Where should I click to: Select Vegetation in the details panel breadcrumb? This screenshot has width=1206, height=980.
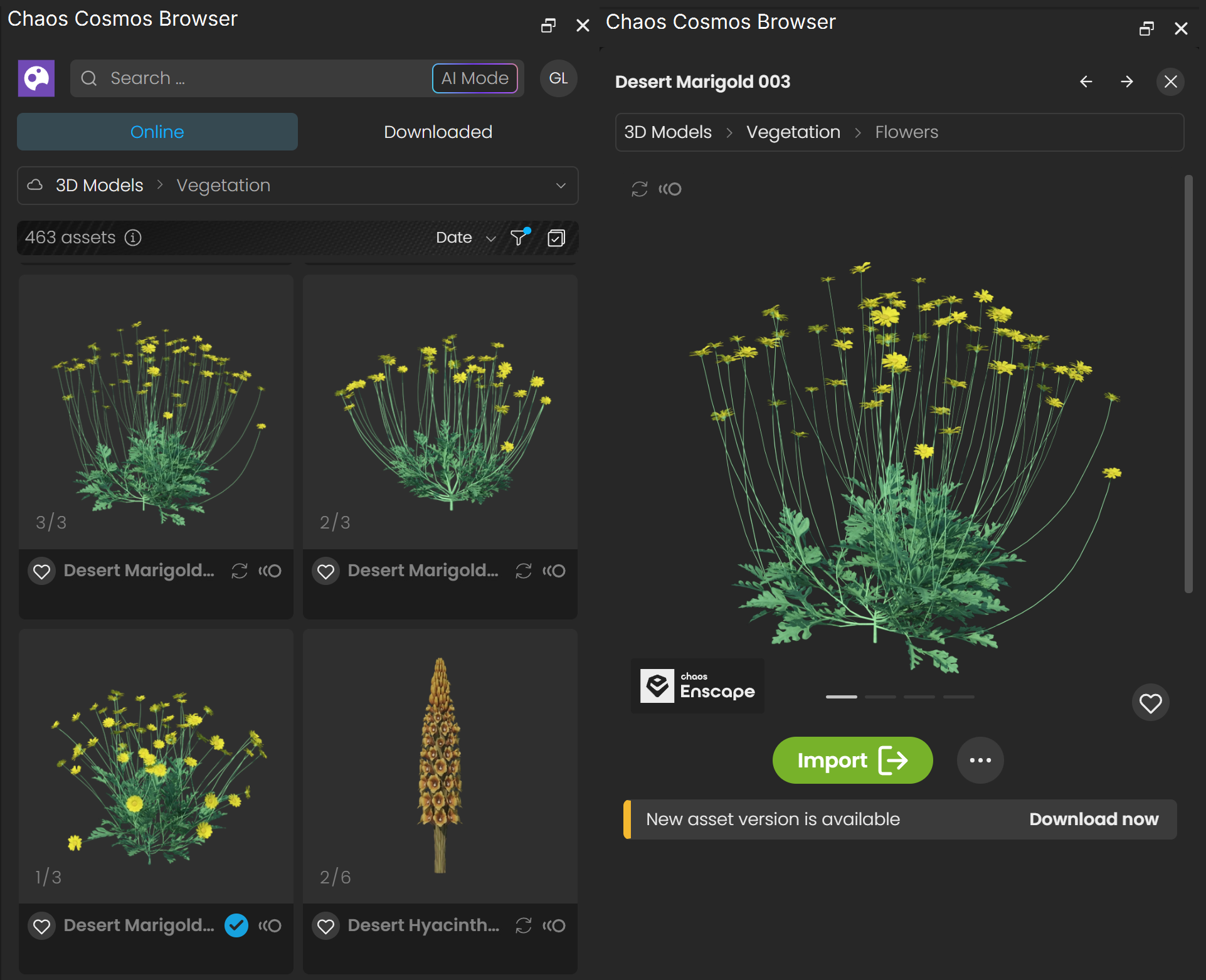793,132
